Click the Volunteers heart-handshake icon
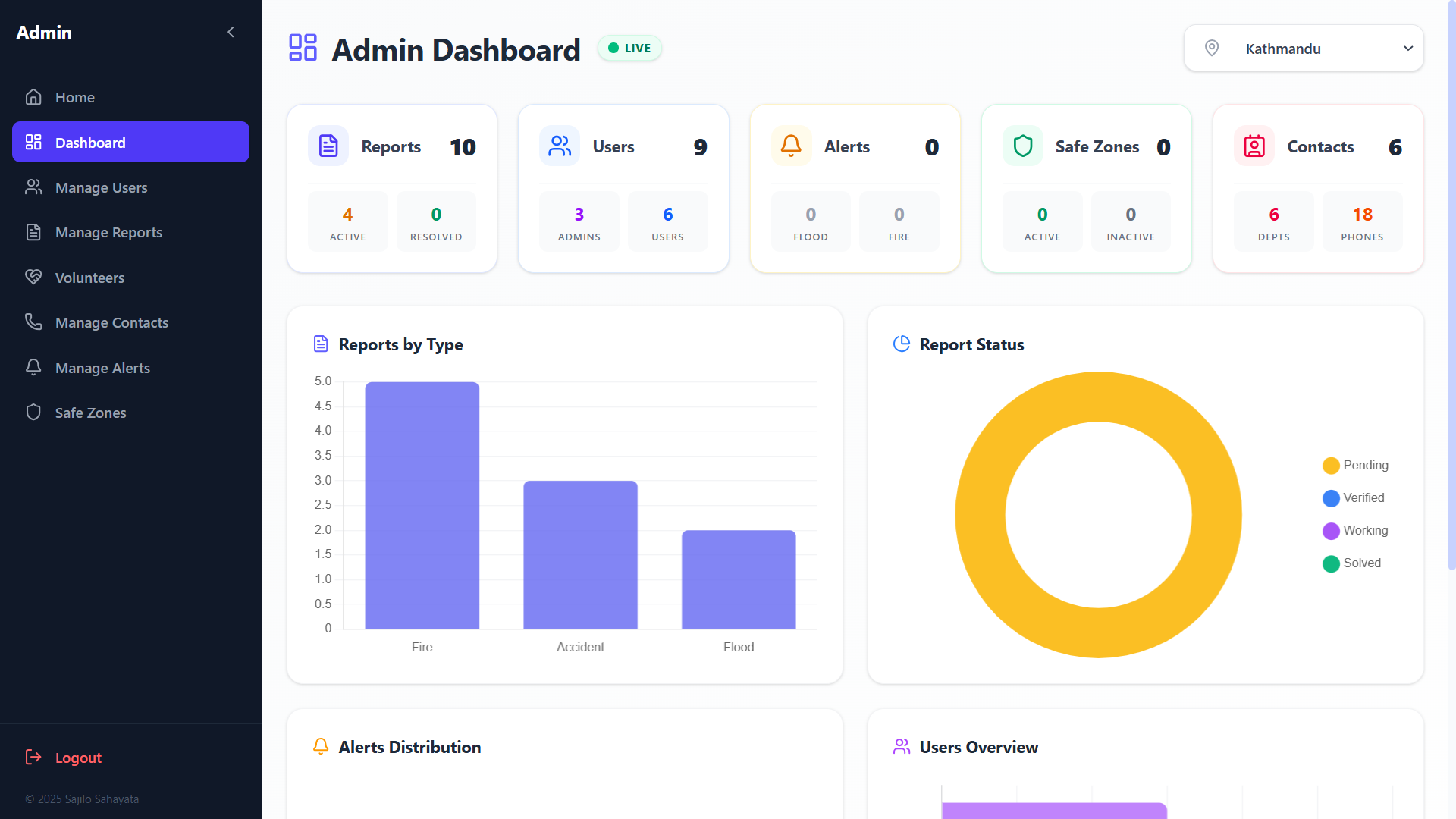 point(33,278)
